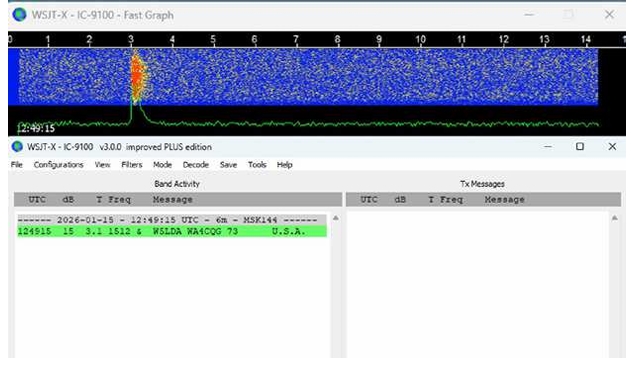637x366 pixels.
Task: Open the Decode menu
Action: click(195, 165)
